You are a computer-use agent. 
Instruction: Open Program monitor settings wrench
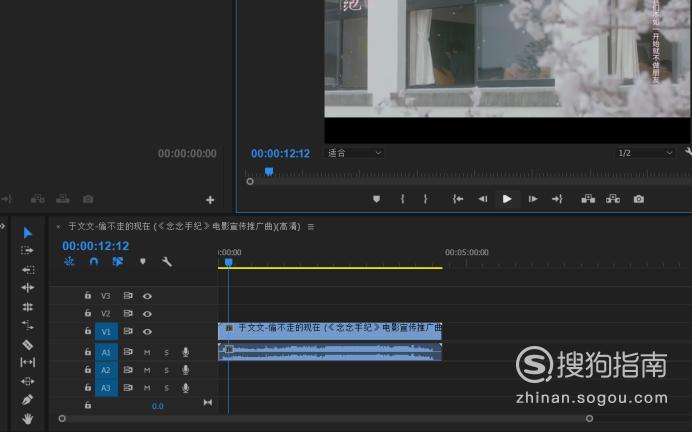pyautogui.click(x=688, y=153)
